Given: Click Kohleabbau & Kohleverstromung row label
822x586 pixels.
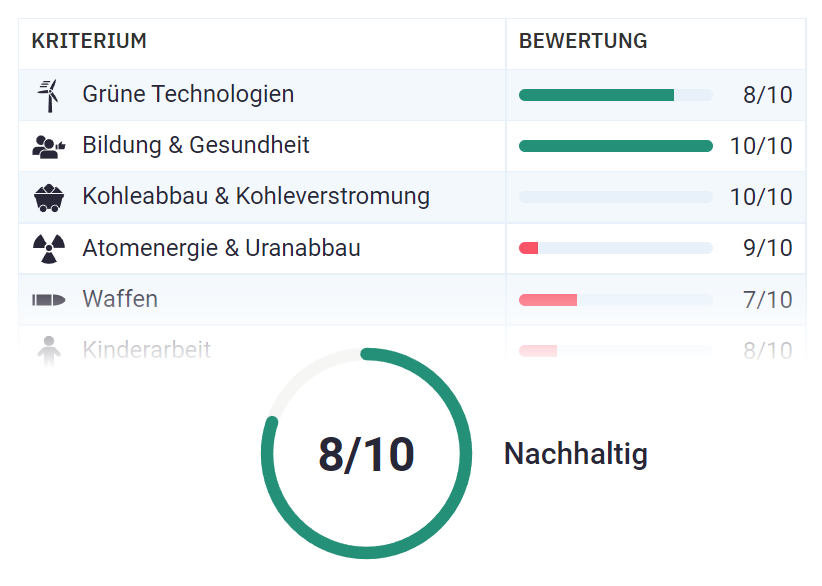Looking at the screenshot, I should coord(256,197).
